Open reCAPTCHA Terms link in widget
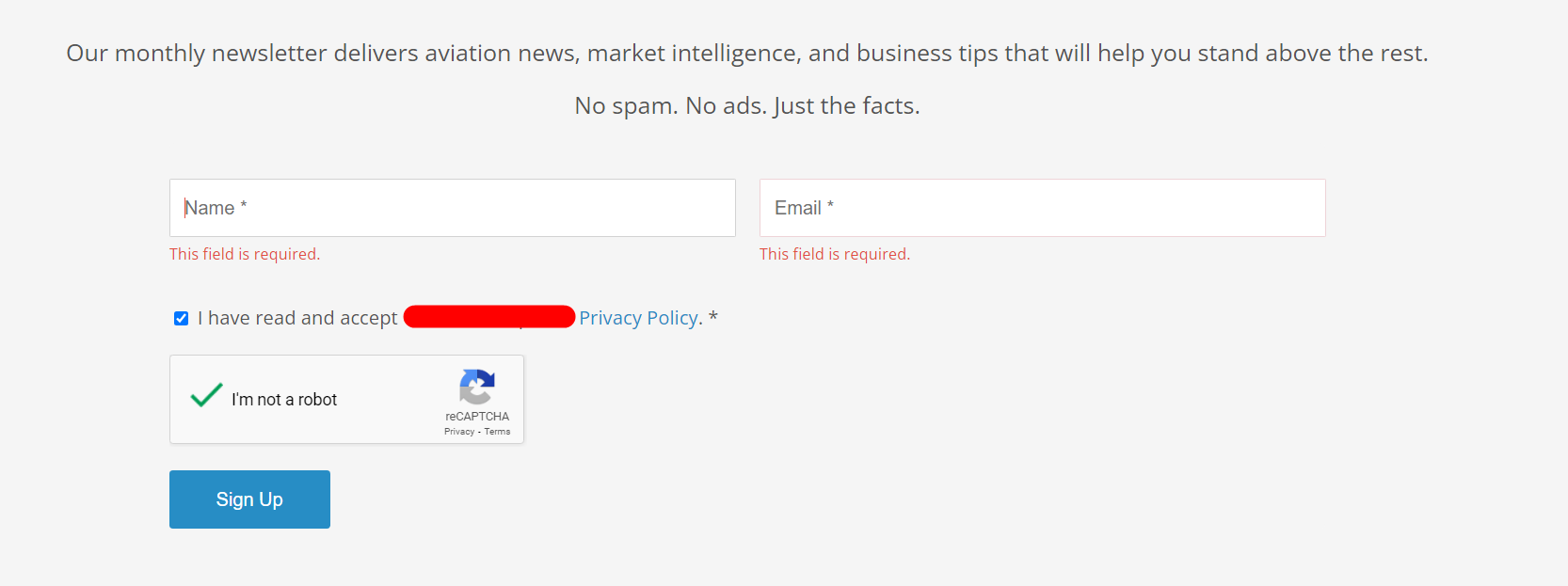 [497, 432]
